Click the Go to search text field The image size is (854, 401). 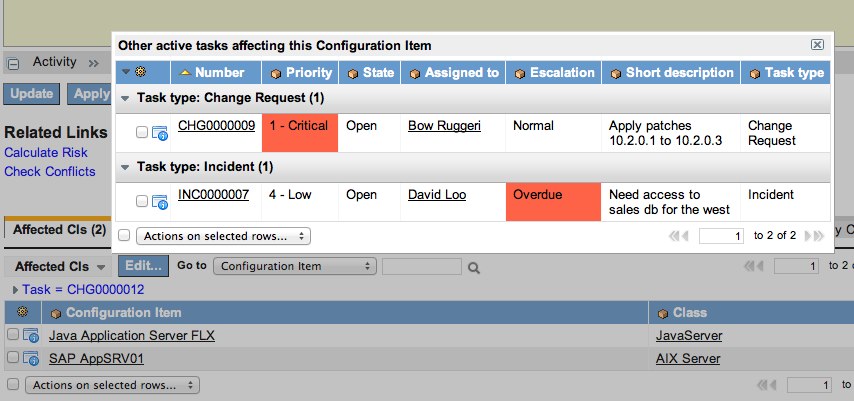pyautogui.click(x=421, y=266)
